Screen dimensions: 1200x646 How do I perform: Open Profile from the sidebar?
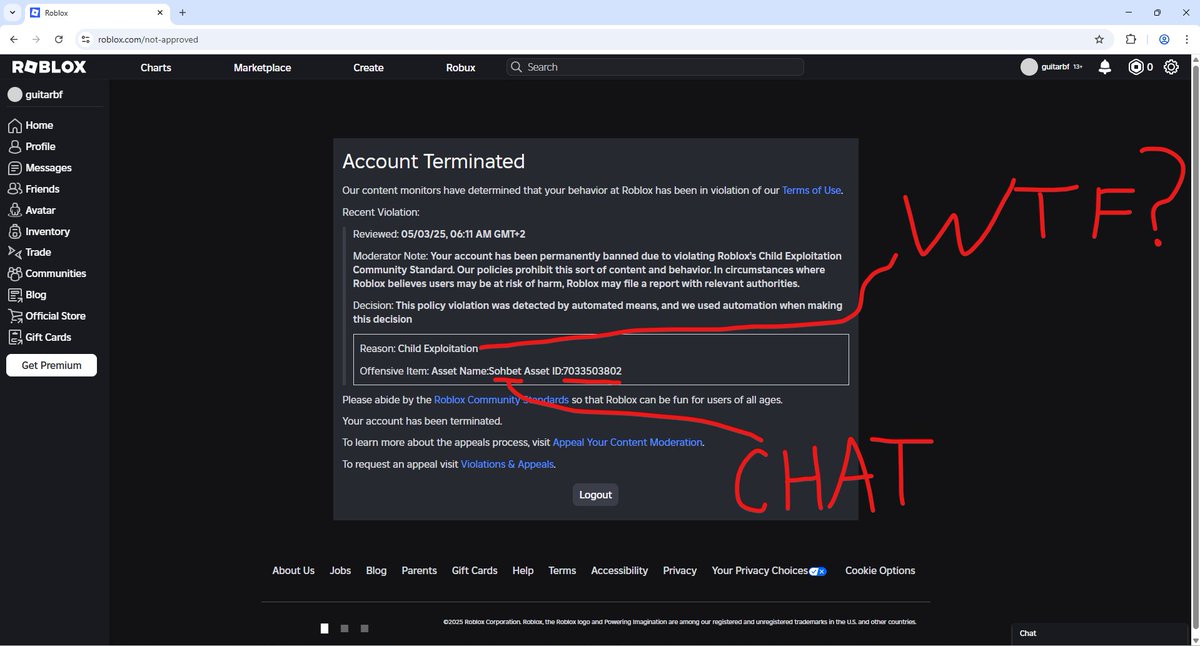tap(31, 146)
